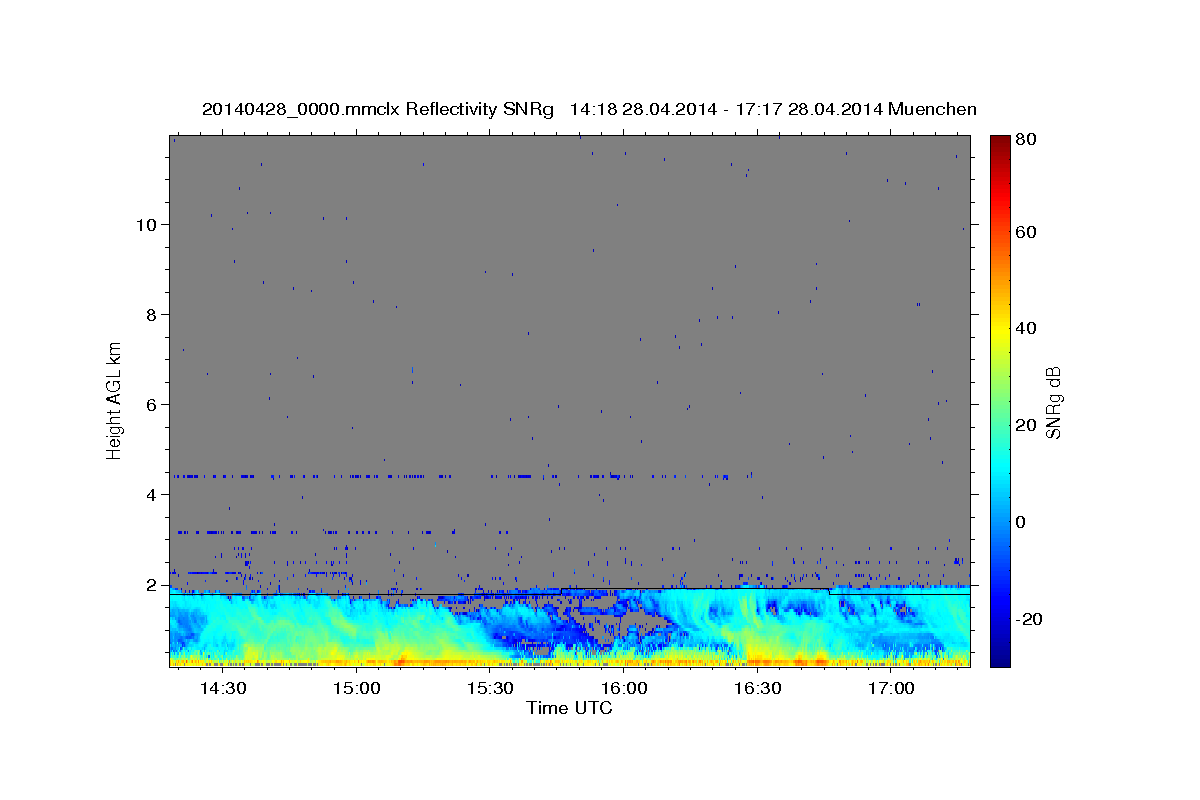The height and width of the screenshot is (800, 1200).
Task: Click the height tick label 8
Action: (152, 315)
